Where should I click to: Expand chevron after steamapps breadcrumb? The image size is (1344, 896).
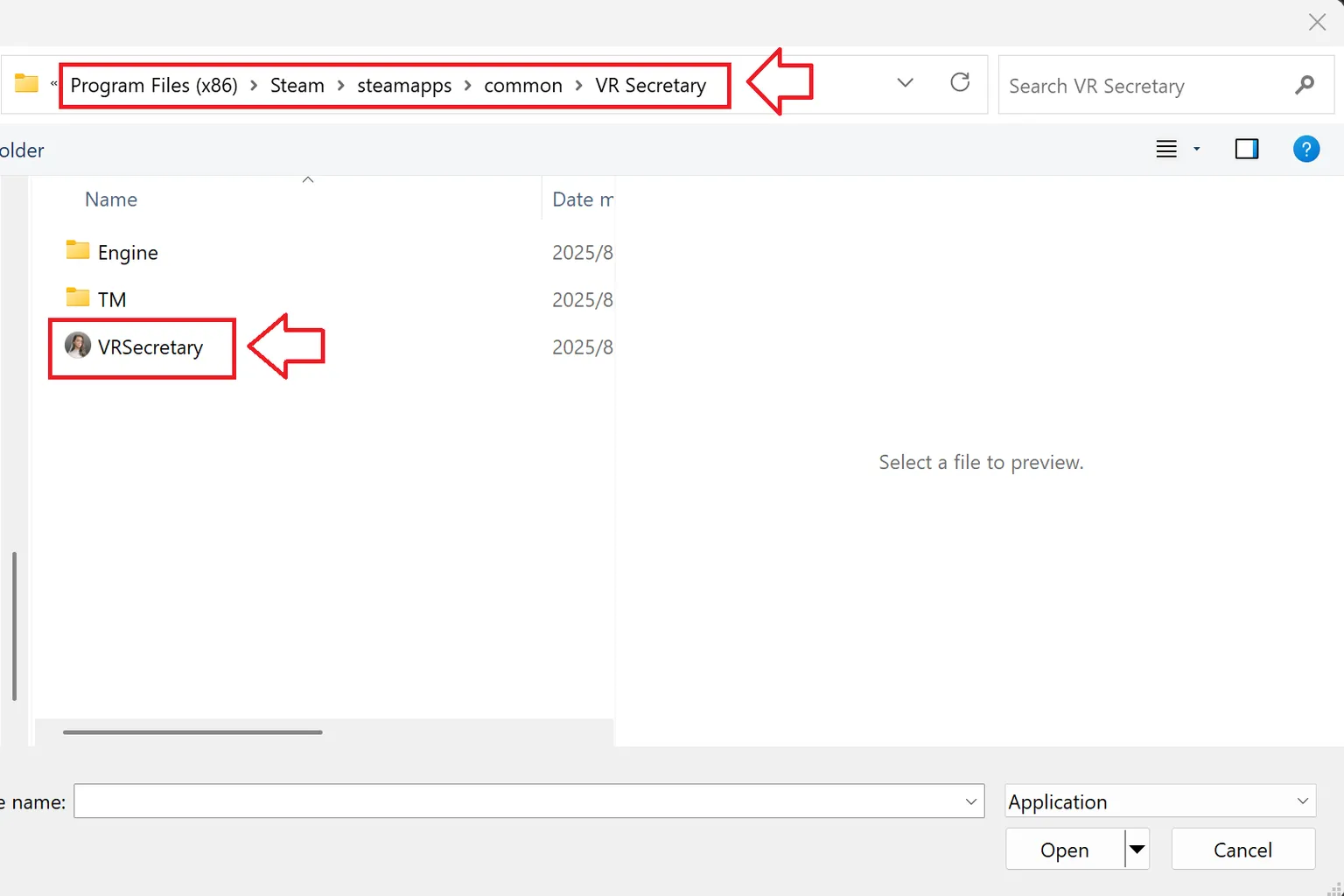[x=468, y=86]
